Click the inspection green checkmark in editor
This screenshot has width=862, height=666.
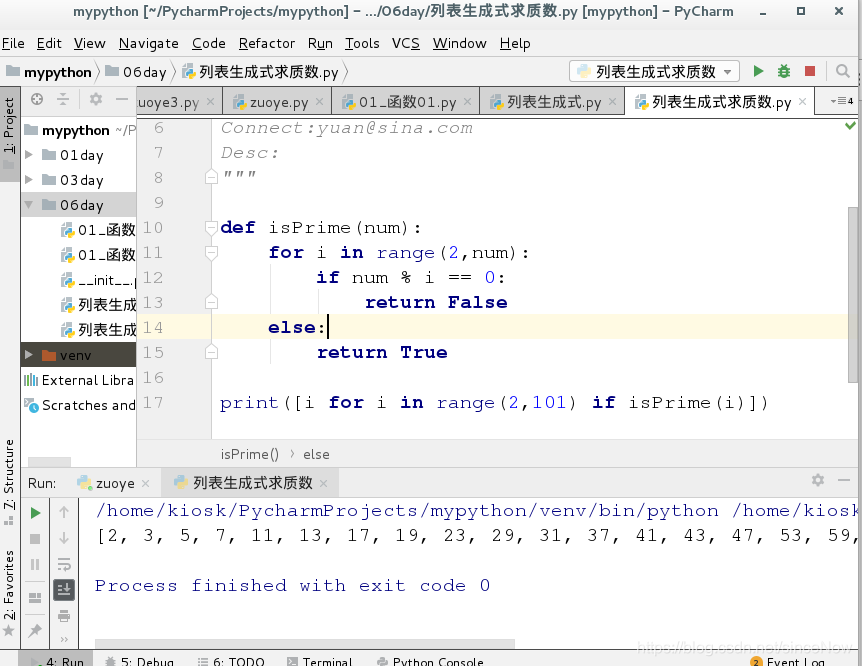point(850,126)
